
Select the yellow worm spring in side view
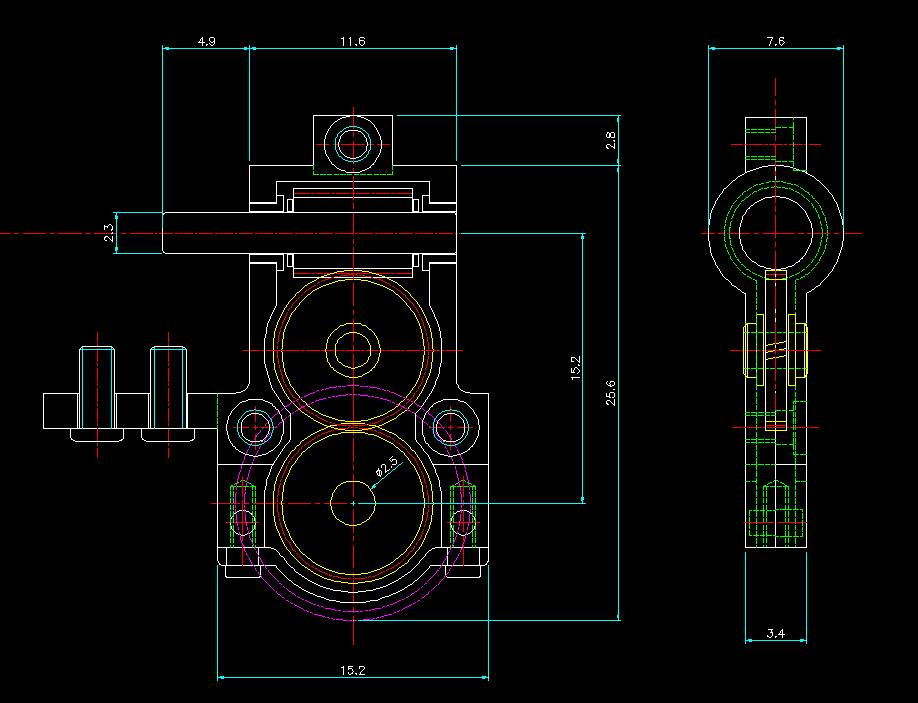point(776,348)
